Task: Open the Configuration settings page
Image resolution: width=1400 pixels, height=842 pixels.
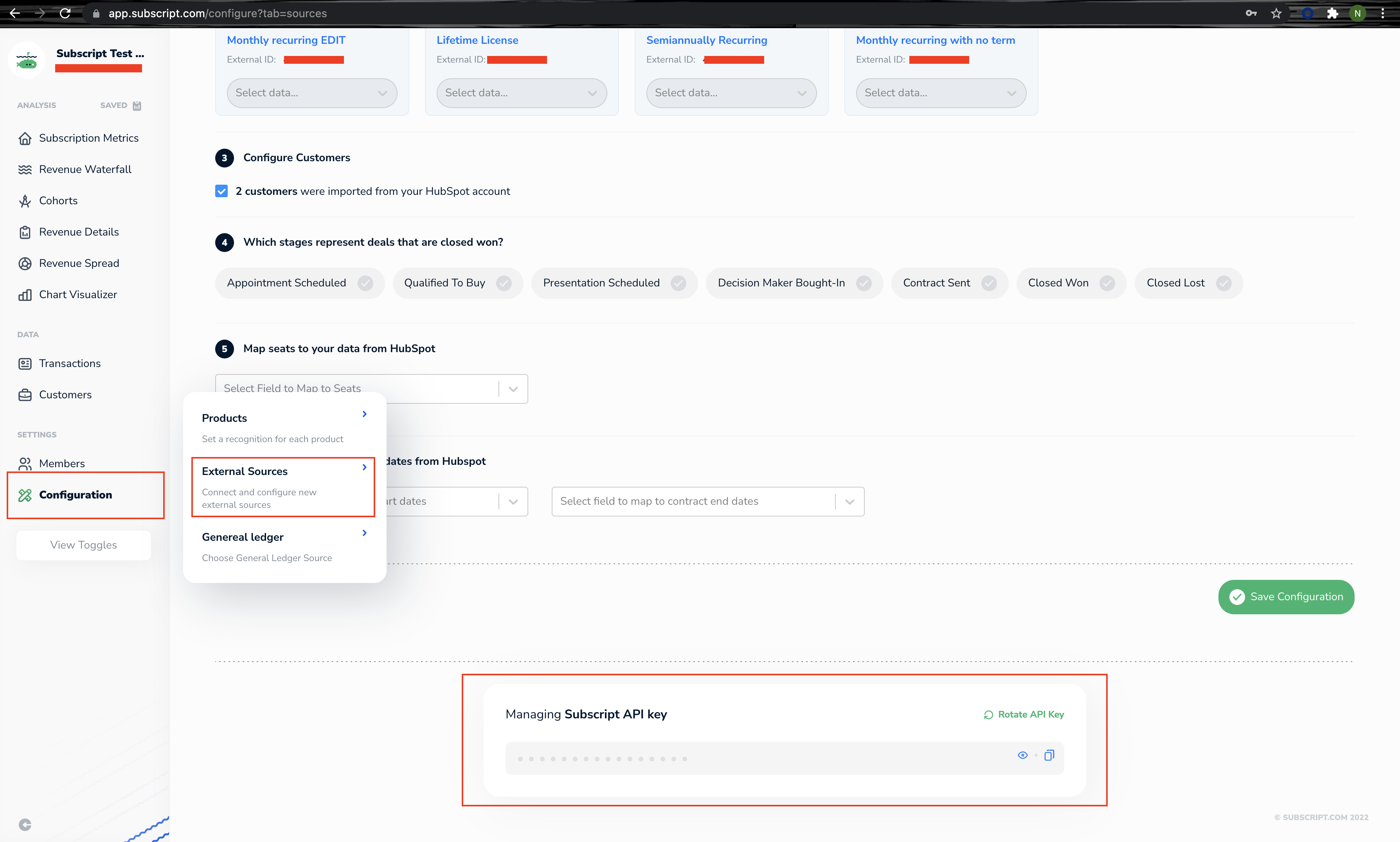Action: point(76,495)
